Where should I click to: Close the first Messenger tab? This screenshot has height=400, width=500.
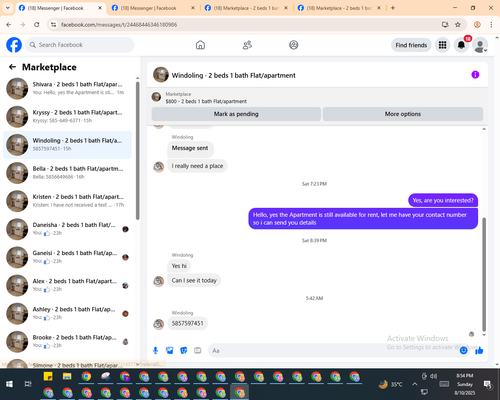click(100, 8)
